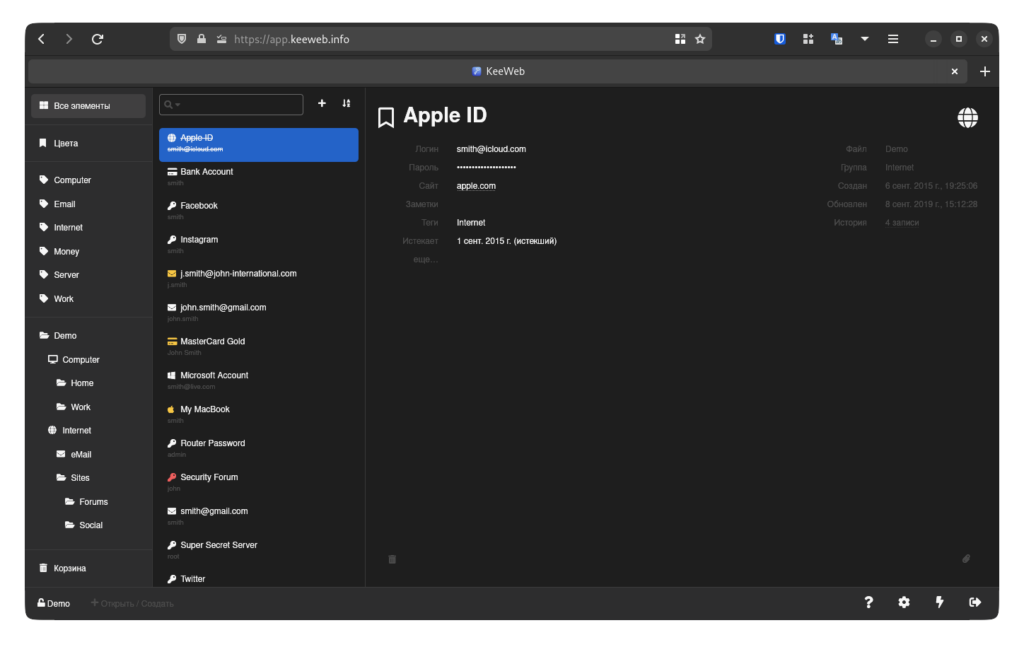This screenshot has height=647, width=1024.
Task: Click the bookmark icon beside Apple ID title
Action: coord(386,118)
